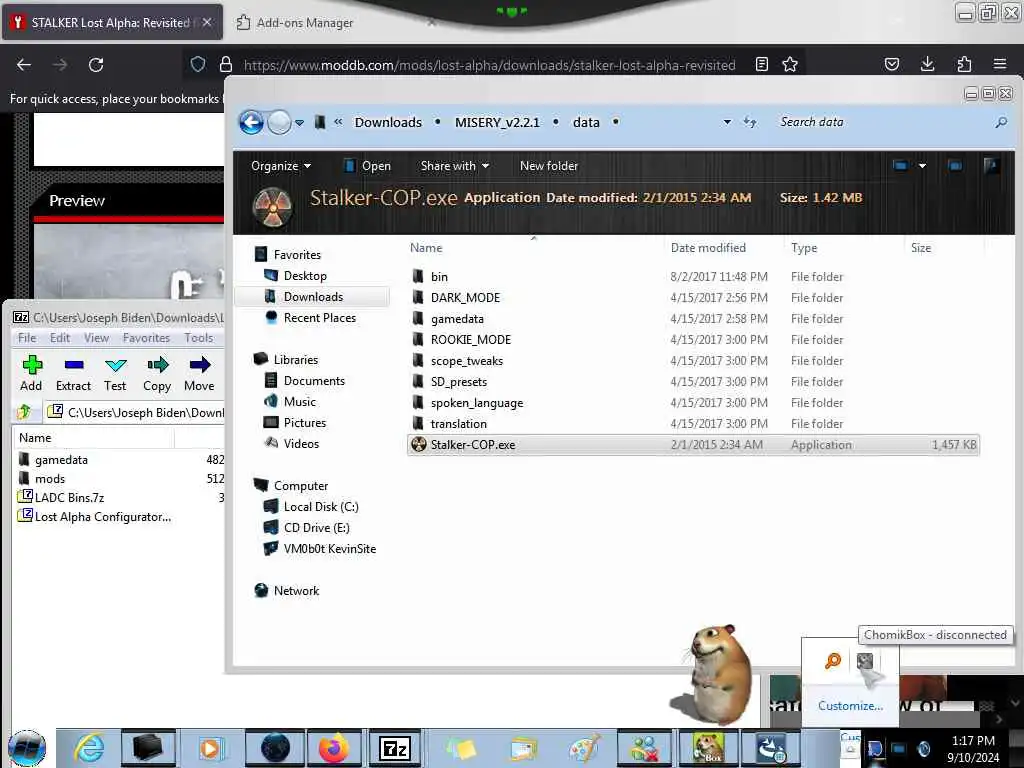Open the Favorites menu in 7-Zip

click(146, 338)
